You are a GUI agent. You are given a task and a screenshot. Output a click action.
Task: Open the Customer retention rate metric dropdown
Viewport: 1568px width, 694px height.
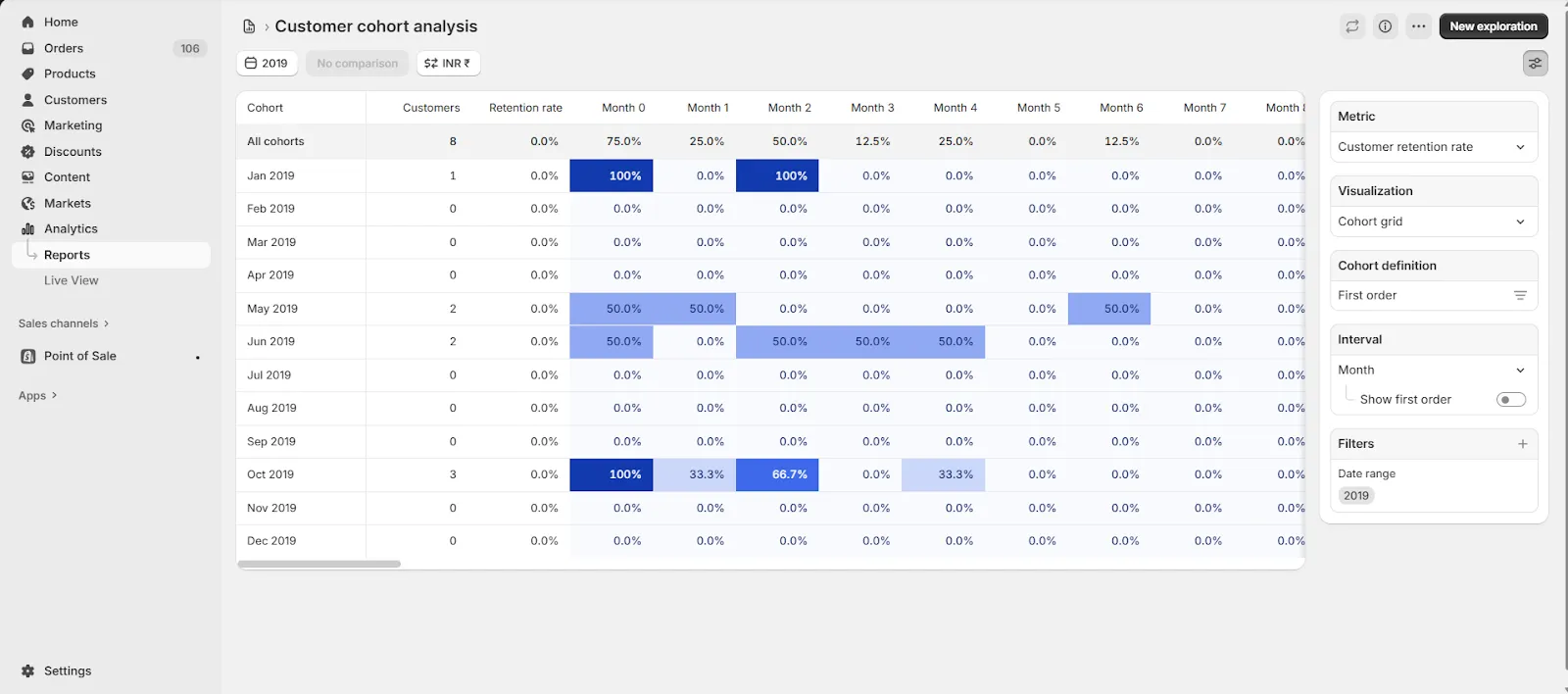point(1433,147)
